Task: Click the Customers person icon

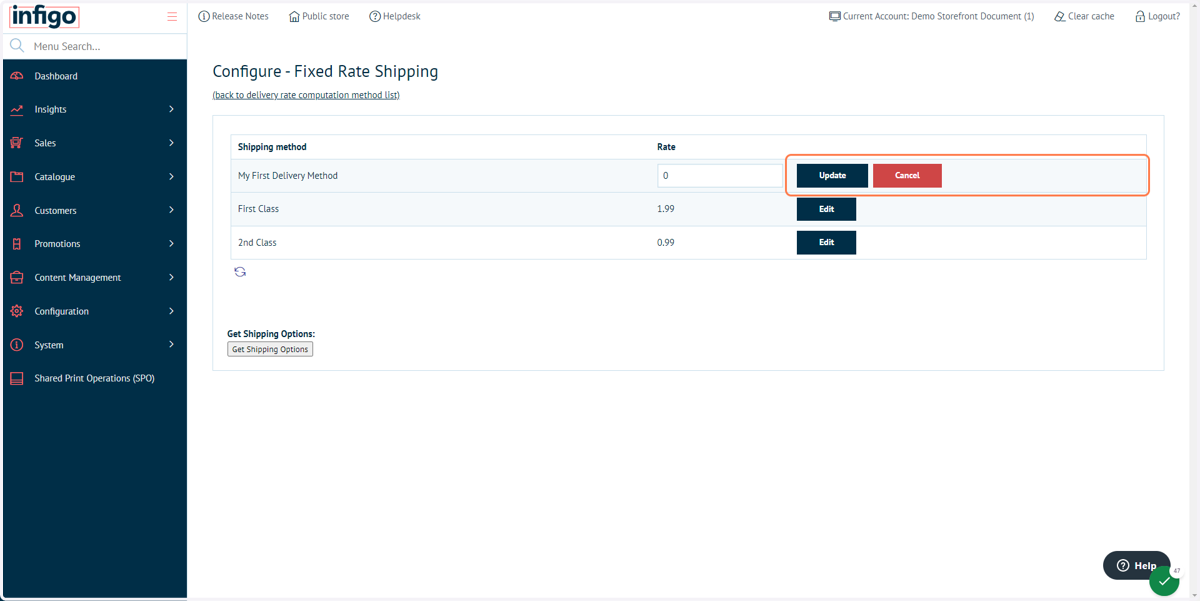Action: 17,211
